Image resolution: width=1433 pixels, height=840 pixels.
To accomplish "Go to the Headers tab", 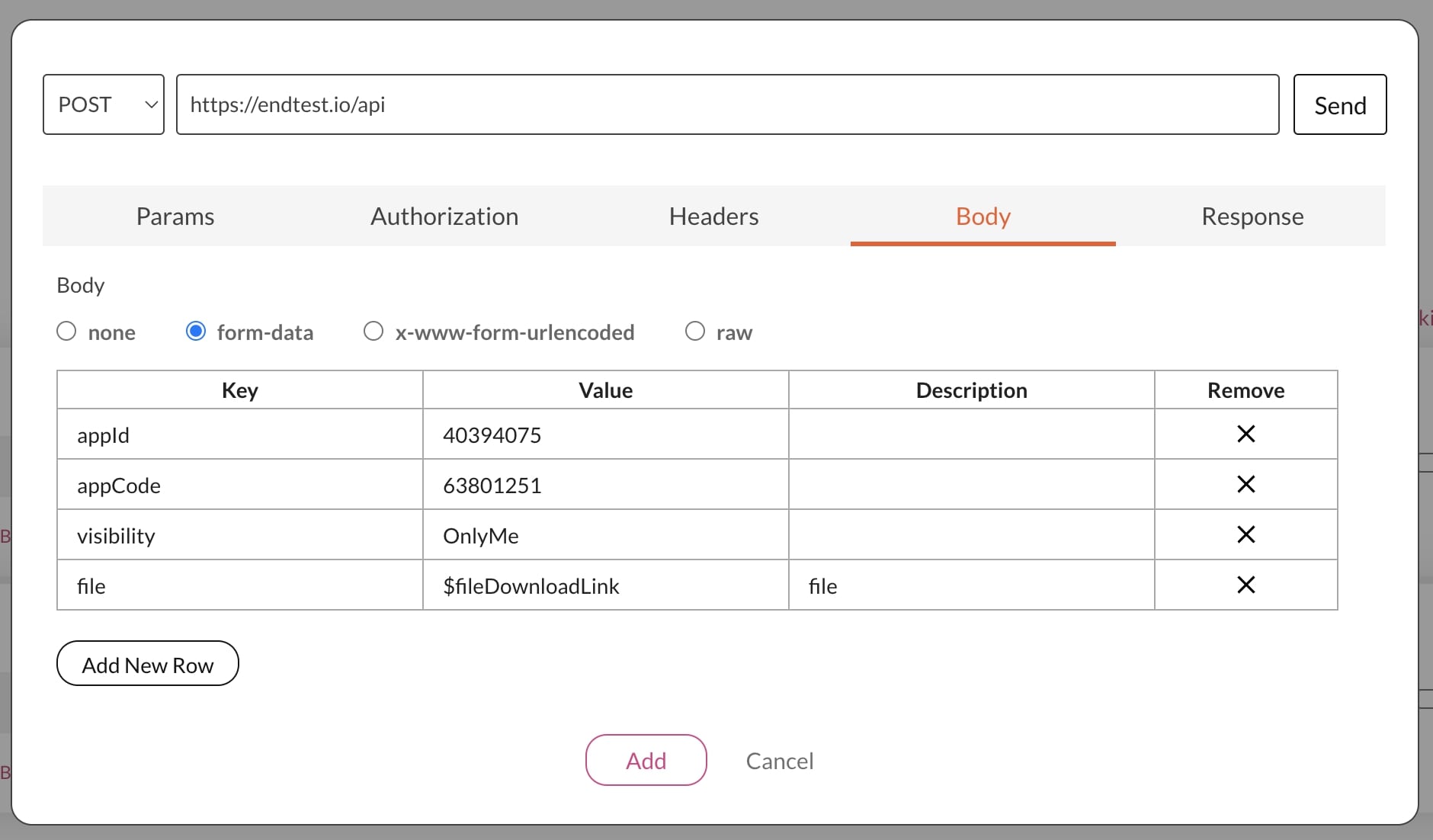I will click(x=713, y=216).
